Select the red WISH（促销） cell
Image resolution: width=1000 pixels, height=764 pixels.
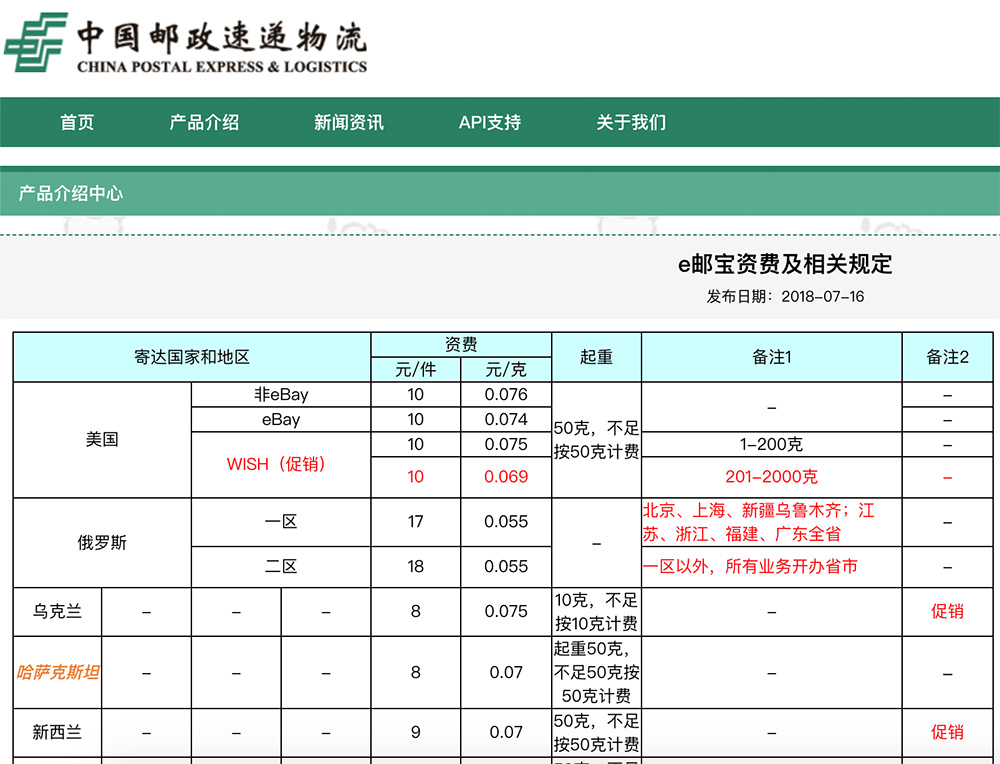[281, 464]
